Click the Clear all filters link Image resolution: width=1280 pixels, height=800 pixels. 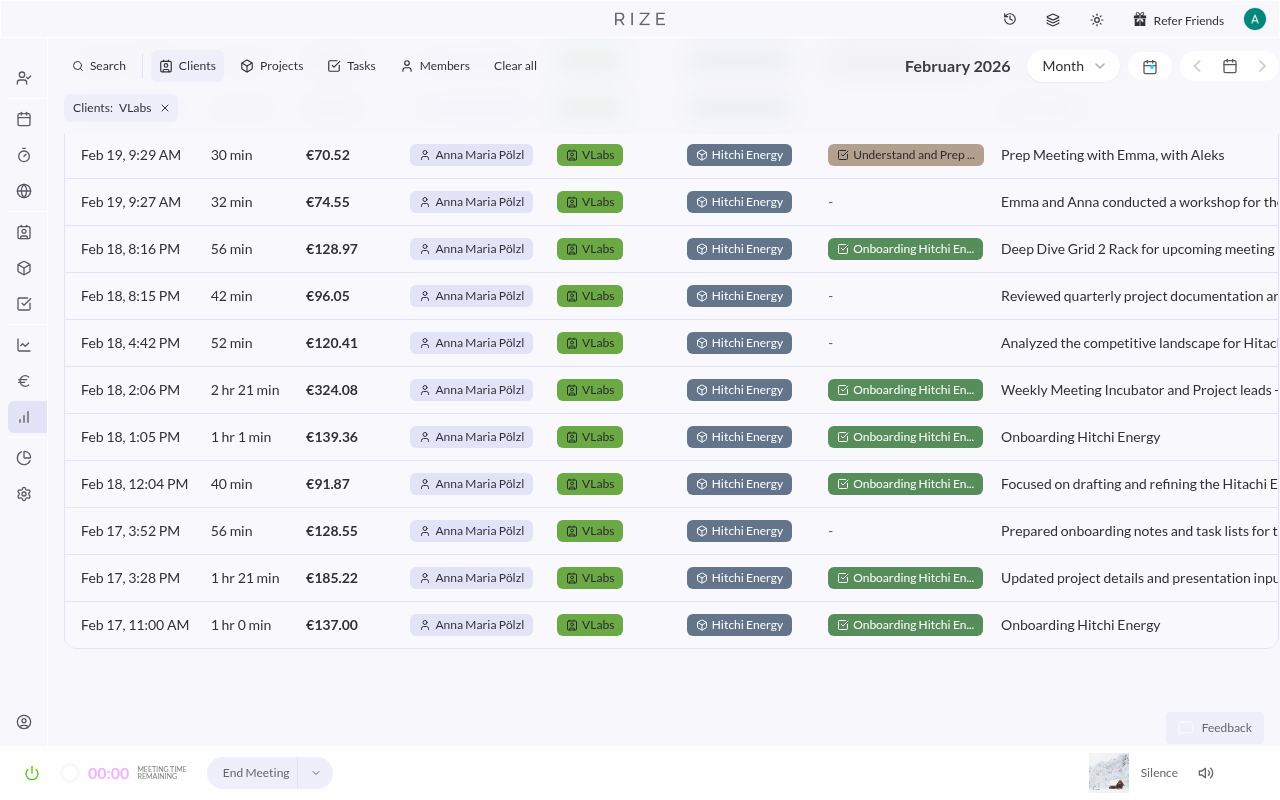515,66
